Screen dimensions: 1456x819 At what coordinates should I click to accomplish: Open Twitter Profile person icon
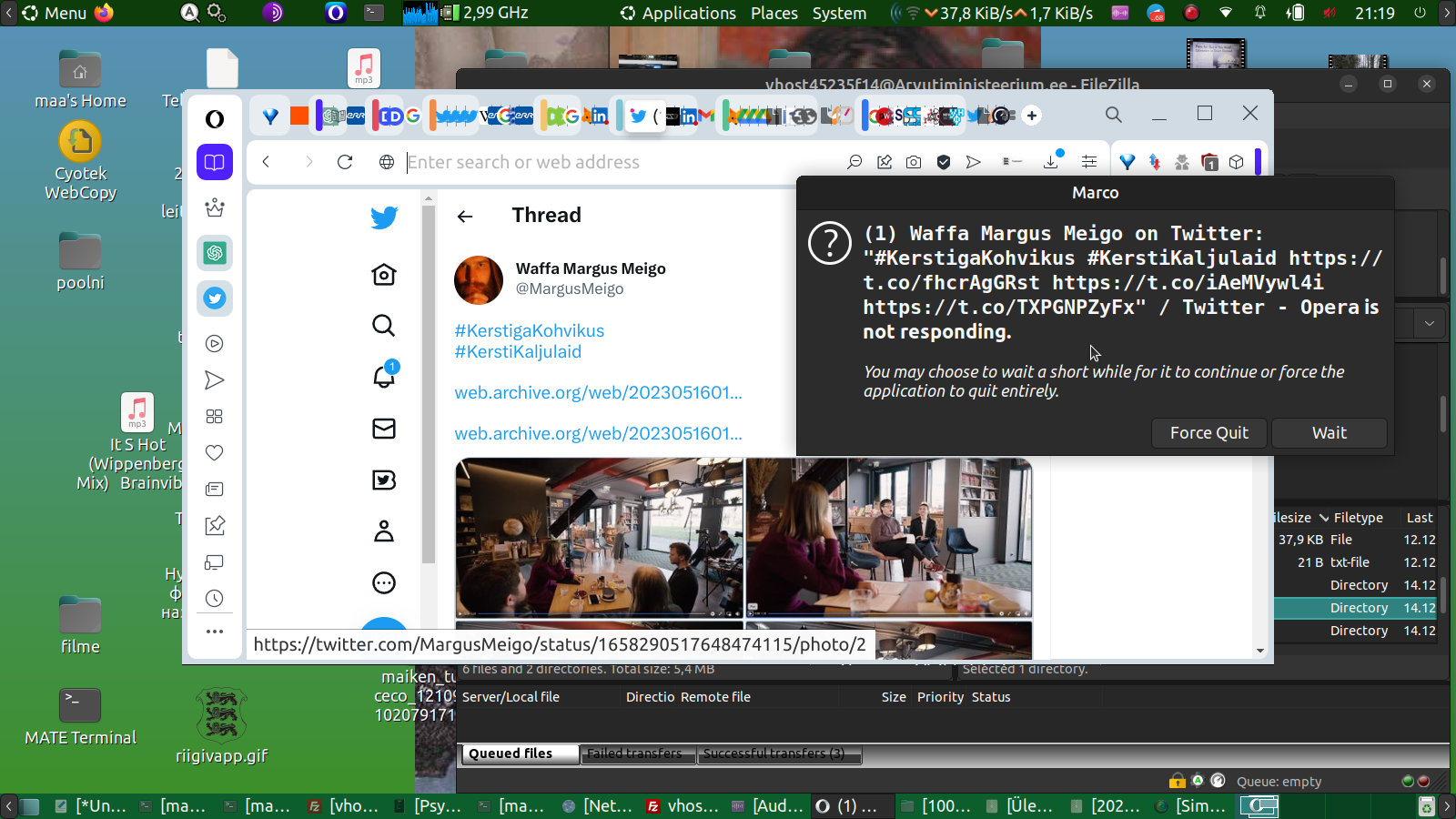point(384,531)
